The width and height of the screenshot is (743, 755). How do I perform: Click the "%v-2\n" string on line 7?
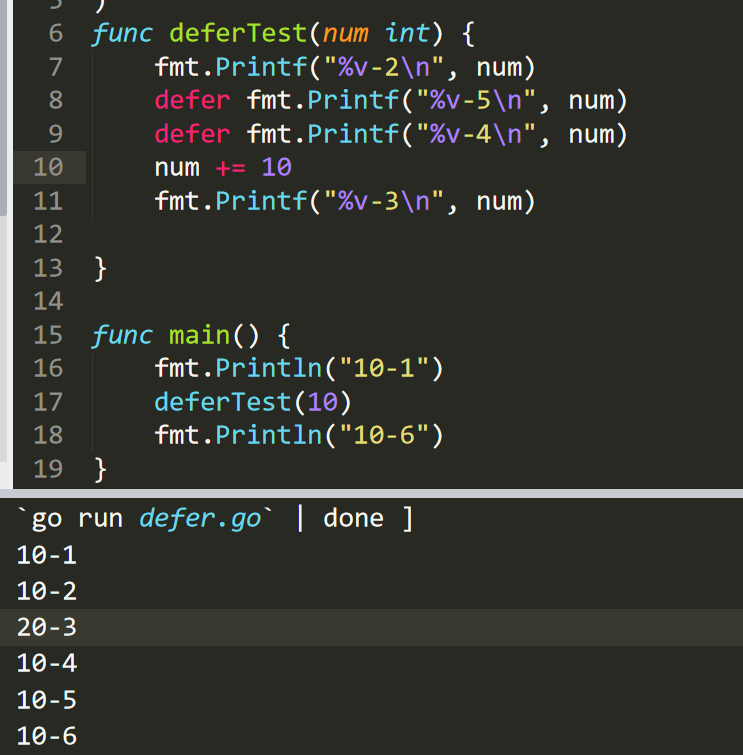click(384, 67)
